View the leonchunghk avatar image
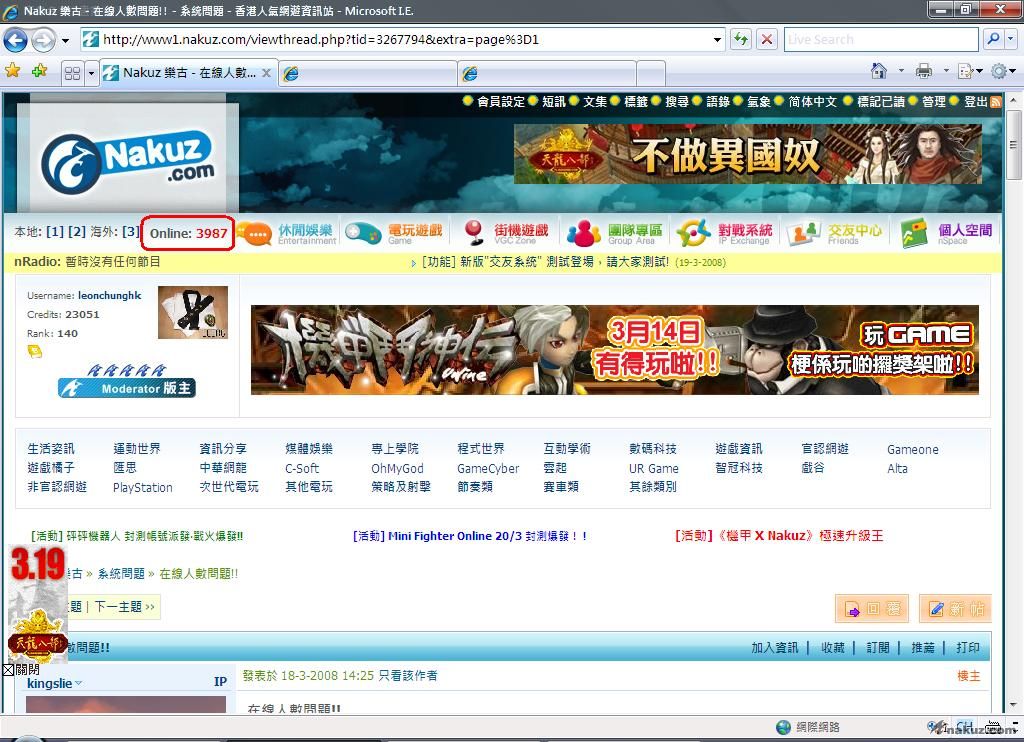 (x=193, y=312)
